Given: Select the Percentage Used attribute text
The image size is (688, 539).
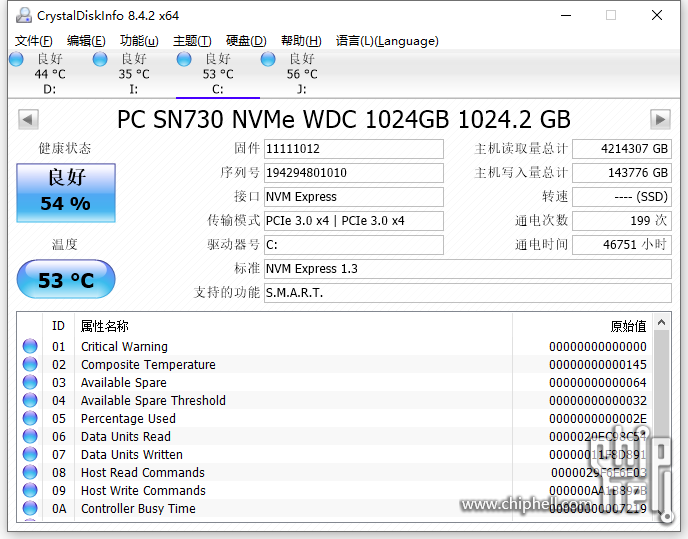Looking at the screenshot, I should coord(128,419).
